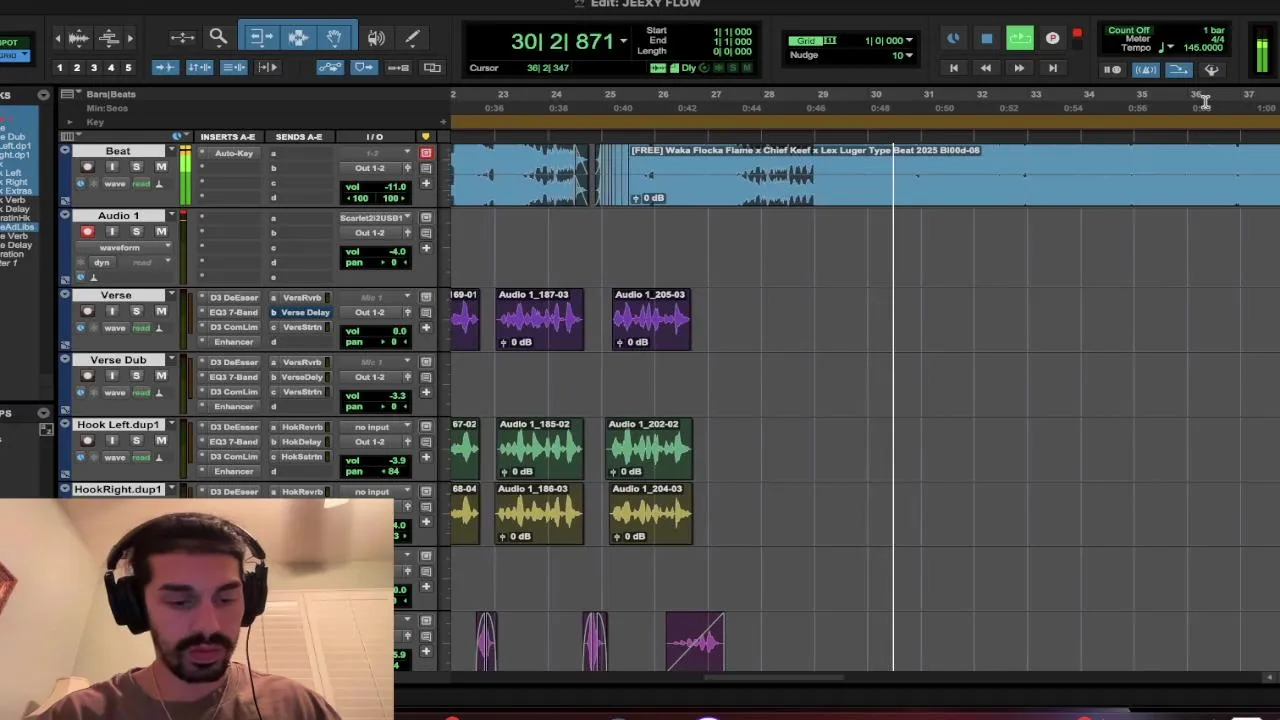Recall zoom preset 3

click(93, 68)
